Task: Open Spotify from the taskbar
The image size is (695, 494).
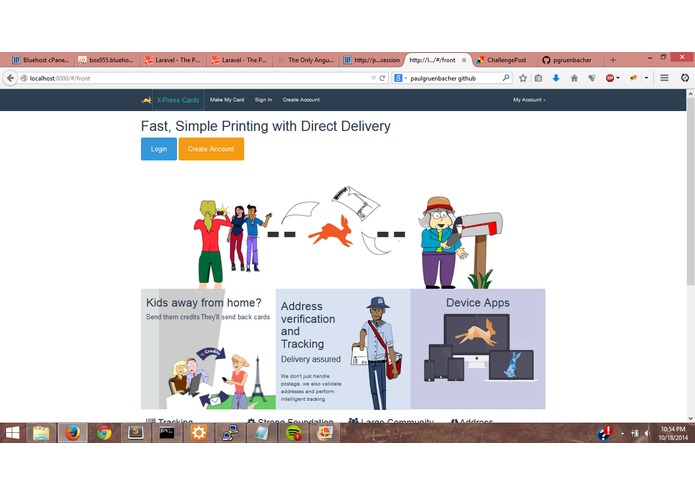Action: click(293, 433)
